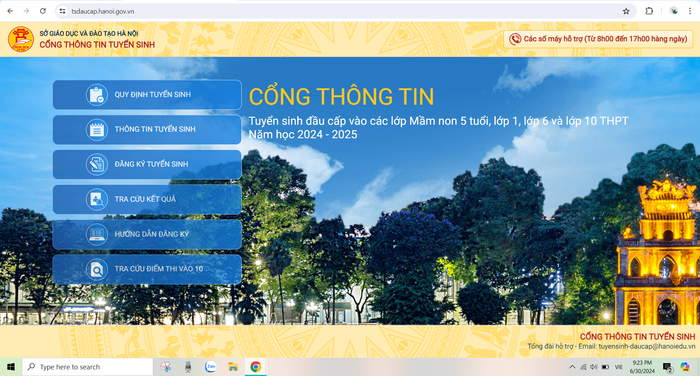Screen dimensions: 700x376
Task: Open the Chrome profile avatar
Action: click(674, 11)
